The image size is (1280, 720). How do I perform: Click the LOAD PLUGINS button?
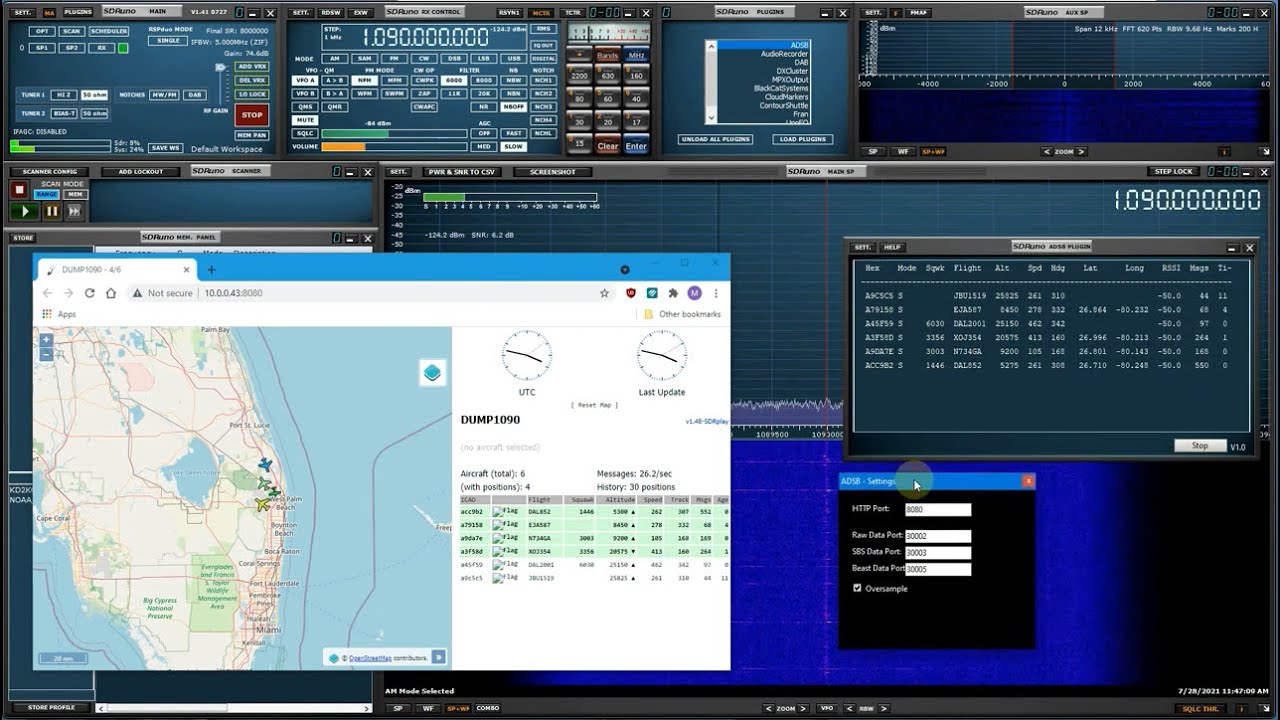[802, 139]
